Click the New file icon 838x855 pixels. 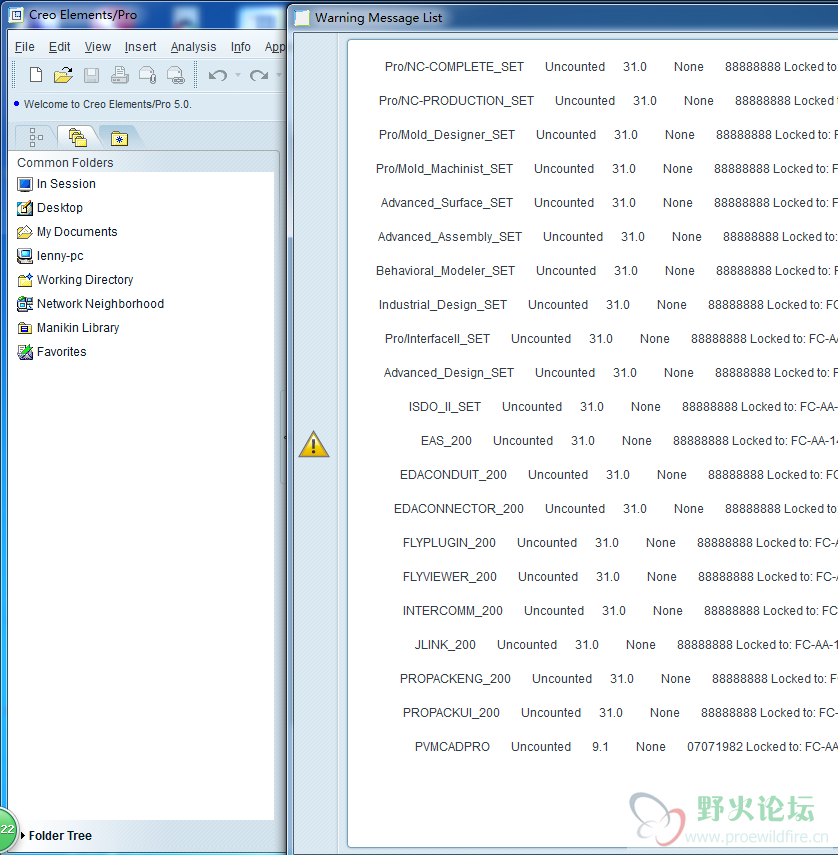[36, 75]
